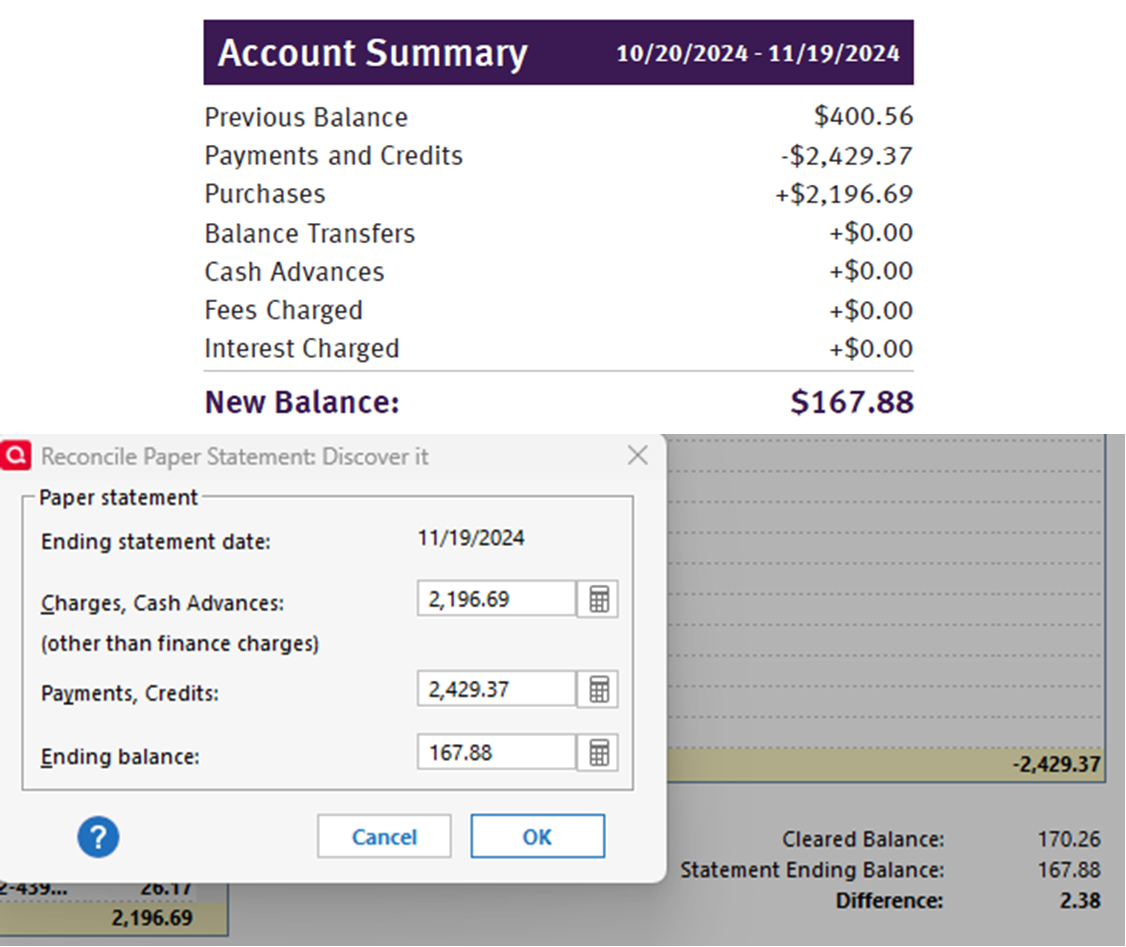Click the Cancel button
This screenshot has height=947, width=1126.
[x=384, y=836]
